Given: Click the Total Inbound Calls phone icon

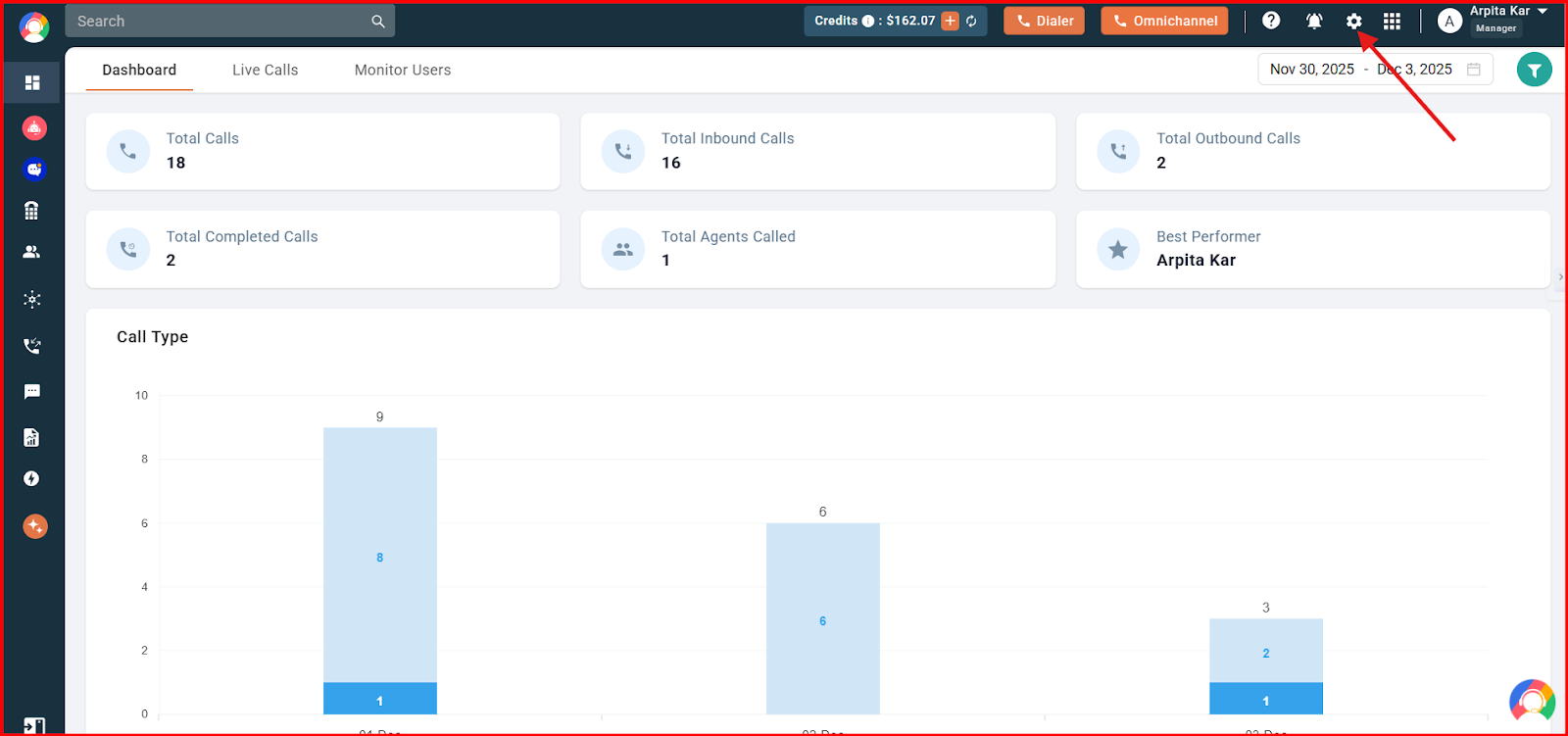Looking at the screenshot, I should [x=623, y=151].
